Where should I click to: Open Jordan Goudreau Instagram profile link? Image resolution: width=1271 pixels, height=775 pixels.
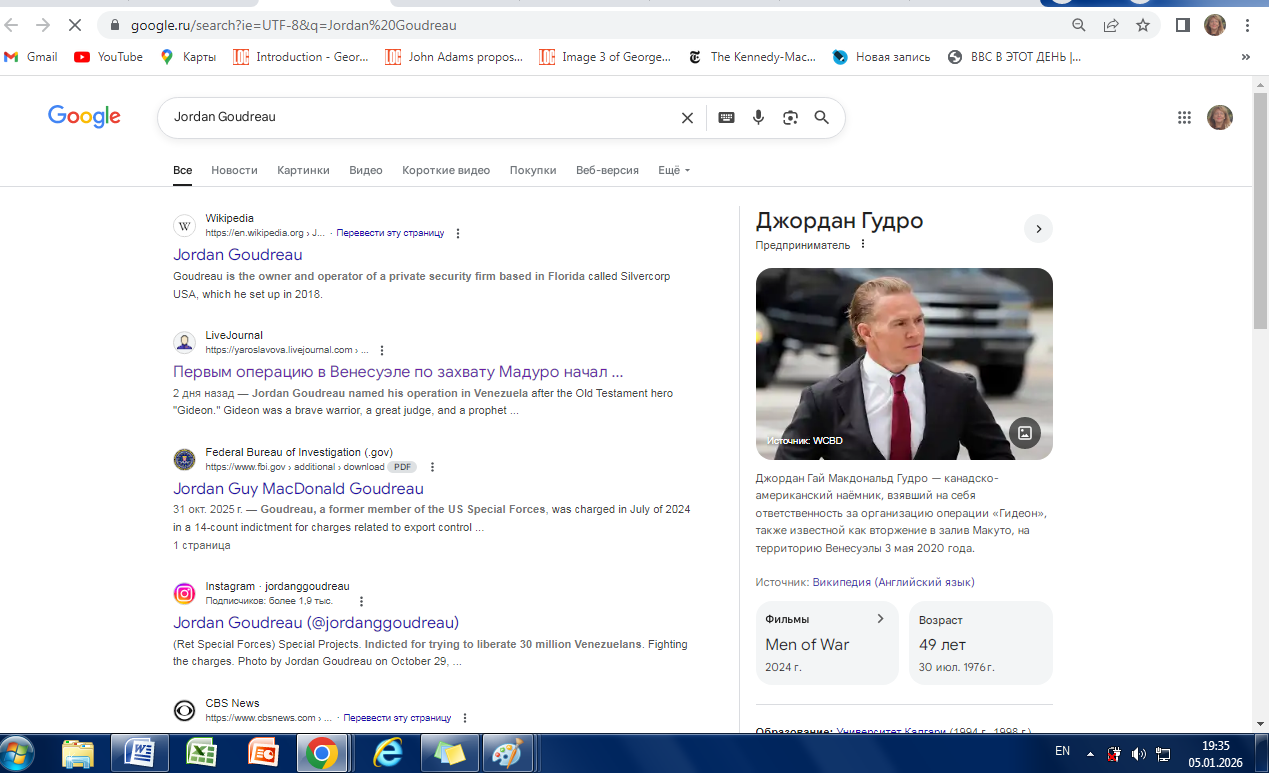(316, 622)
